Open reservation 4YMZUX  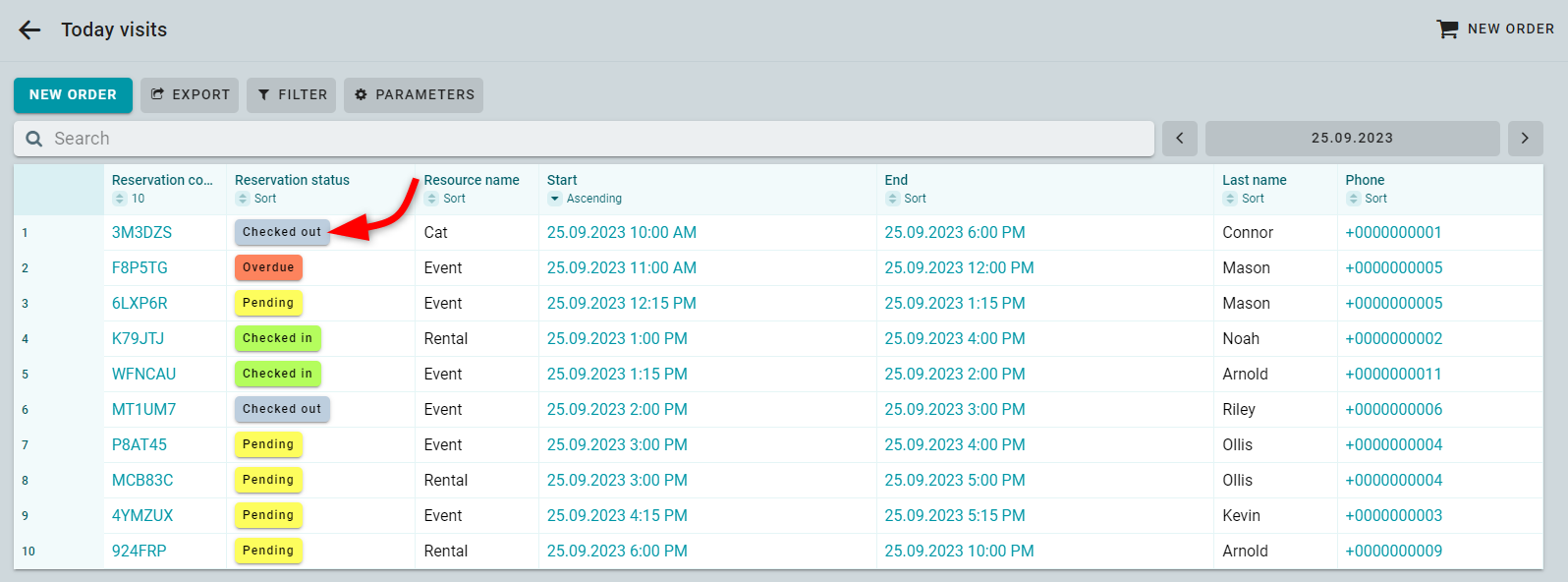[142, 516]
